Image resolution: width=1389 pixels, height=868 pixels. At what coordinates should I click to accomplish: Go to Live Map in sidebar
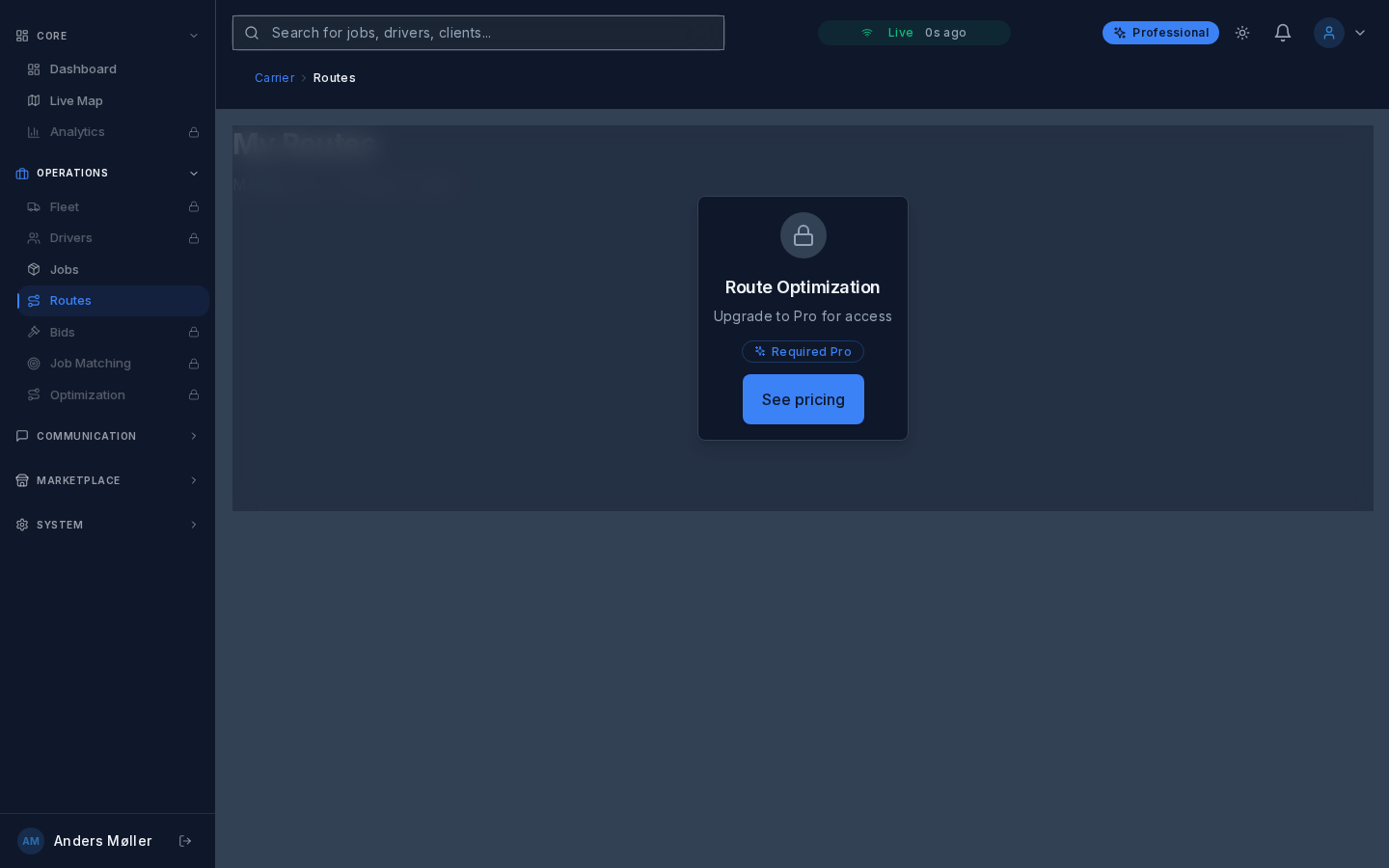(x=76, y=101)
